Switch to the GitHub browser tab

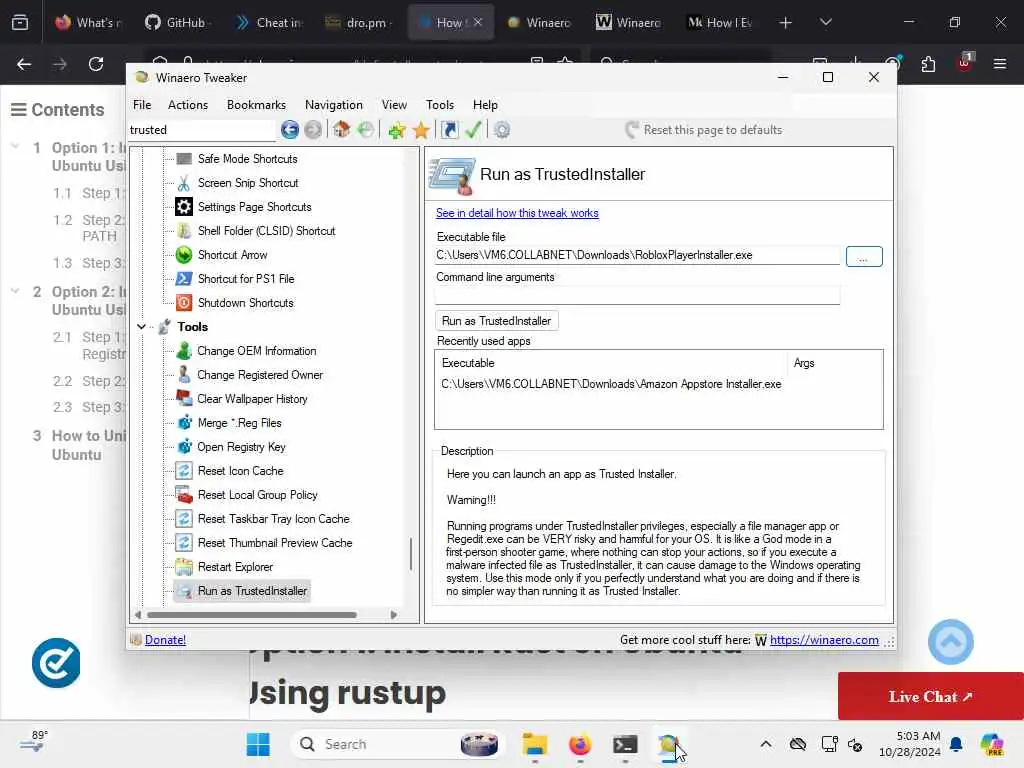tap(176, 22)
